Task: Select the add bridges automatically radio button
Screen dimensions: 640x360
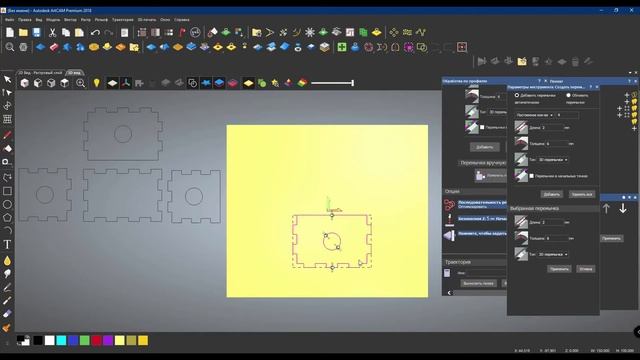Action: (517, 95)
